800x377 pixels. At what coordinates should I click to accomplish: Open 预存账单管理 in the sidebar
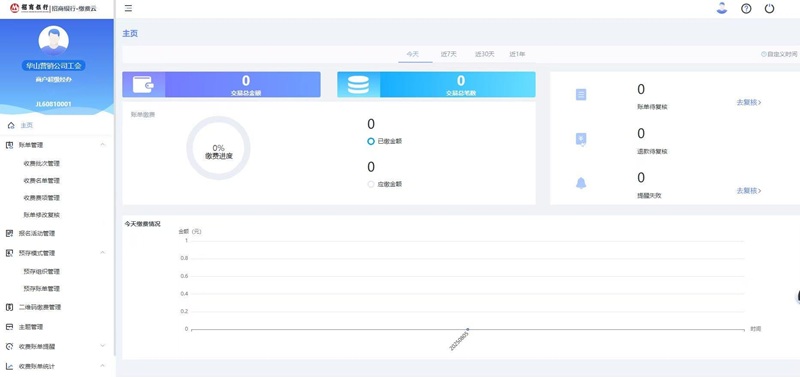[42, 289]
